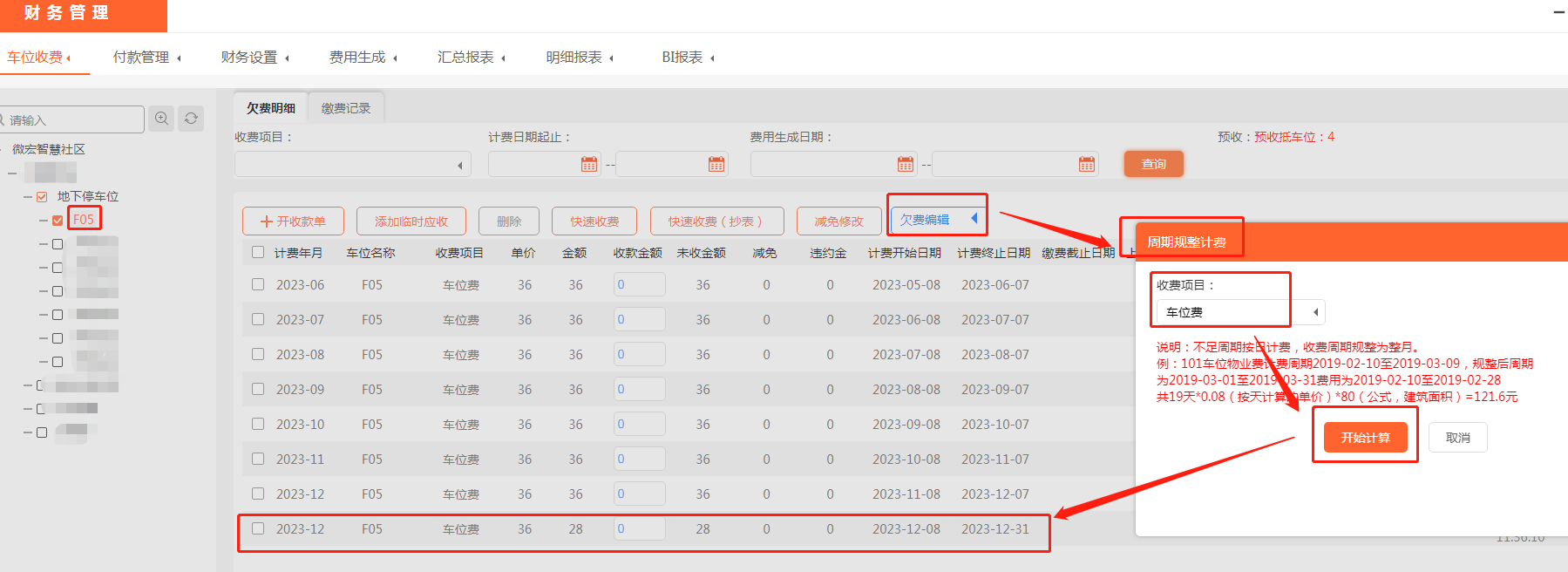Click the 快速收费（抄表） button
The width and height of the screenshot is (1568, 572).
[716, 221]
